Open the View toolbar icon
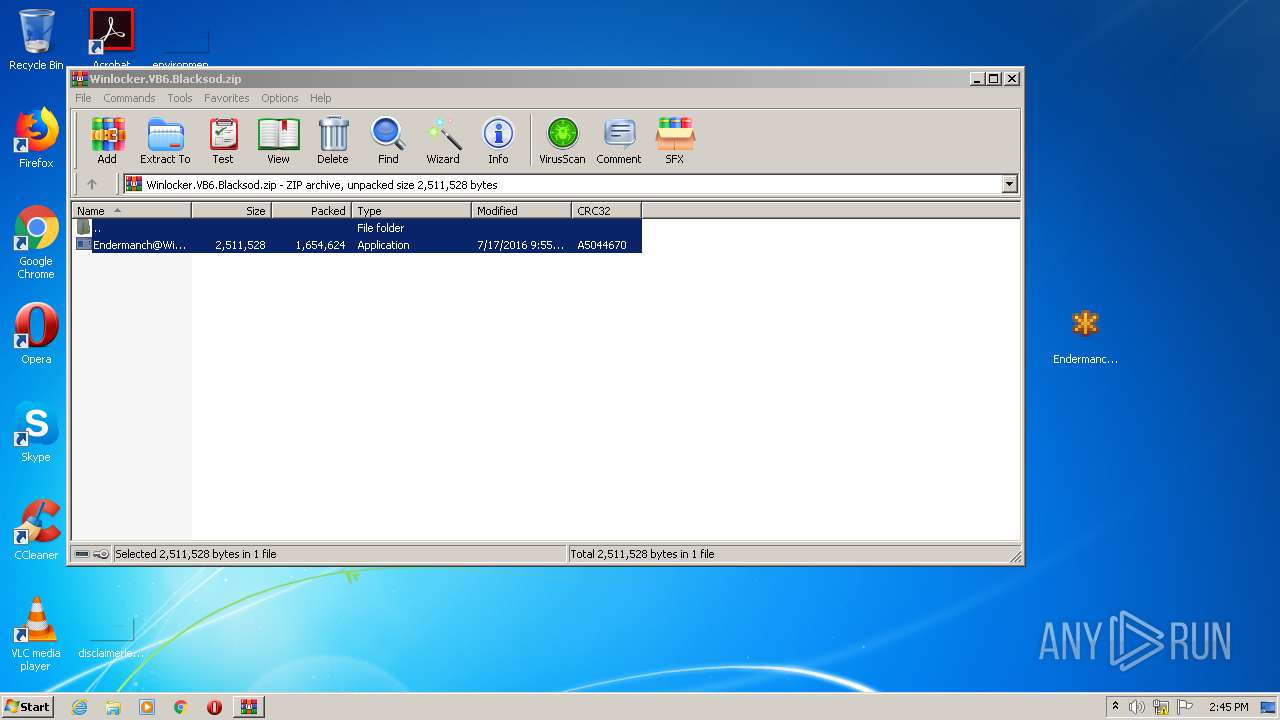The width and height of the screenshot is (1280, 720). 278,140
